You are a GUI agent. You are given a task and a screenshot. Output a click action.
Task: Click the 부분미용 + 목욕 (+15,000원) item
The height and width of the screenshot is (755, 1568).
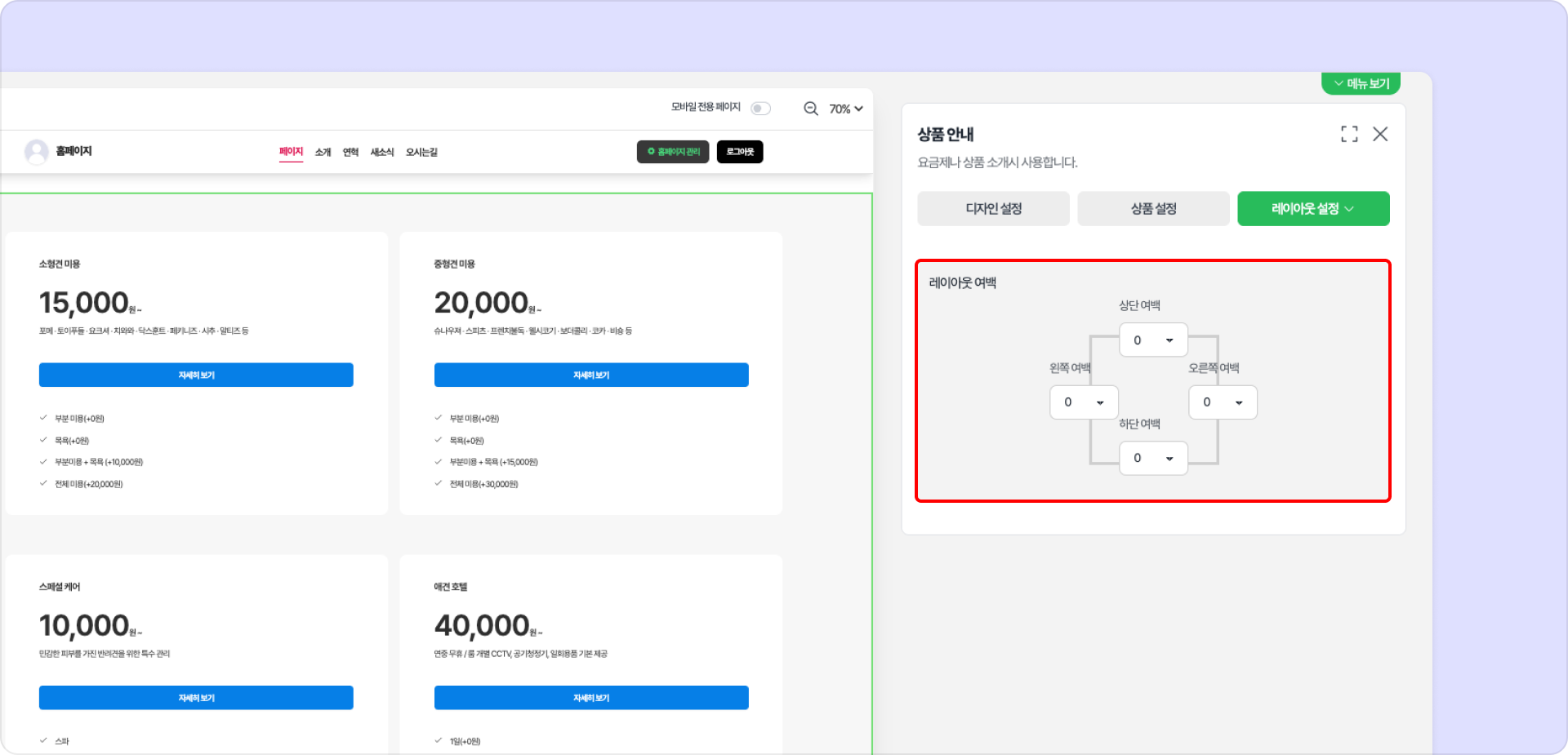[494, 462]
